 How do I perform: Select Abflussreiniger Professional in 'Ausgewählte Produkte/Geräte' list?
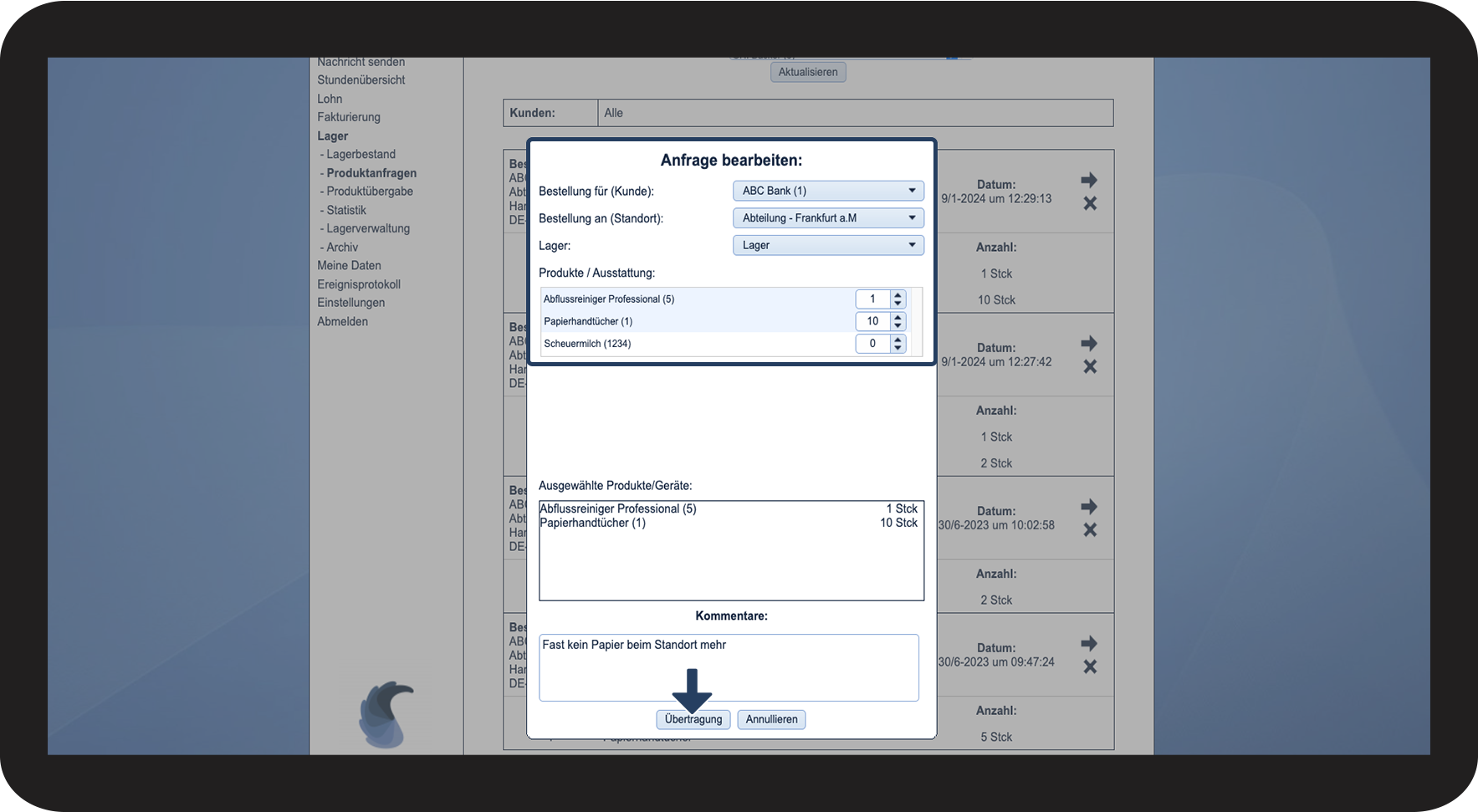(x=729, y=508)
